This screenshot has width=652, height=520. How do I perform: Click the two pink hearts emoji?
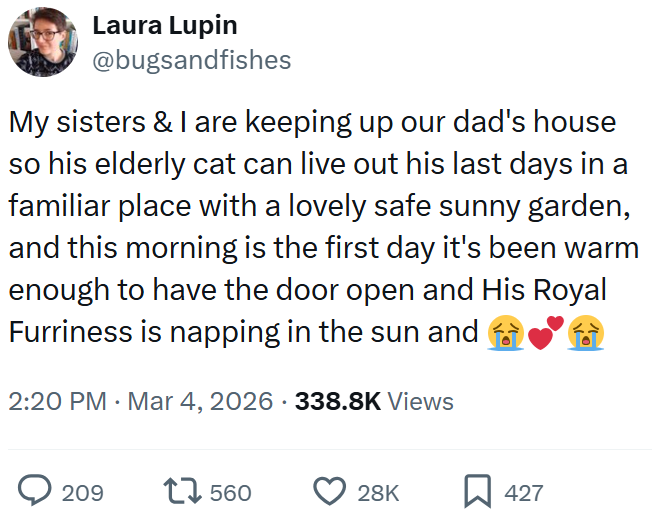point(544,333)
